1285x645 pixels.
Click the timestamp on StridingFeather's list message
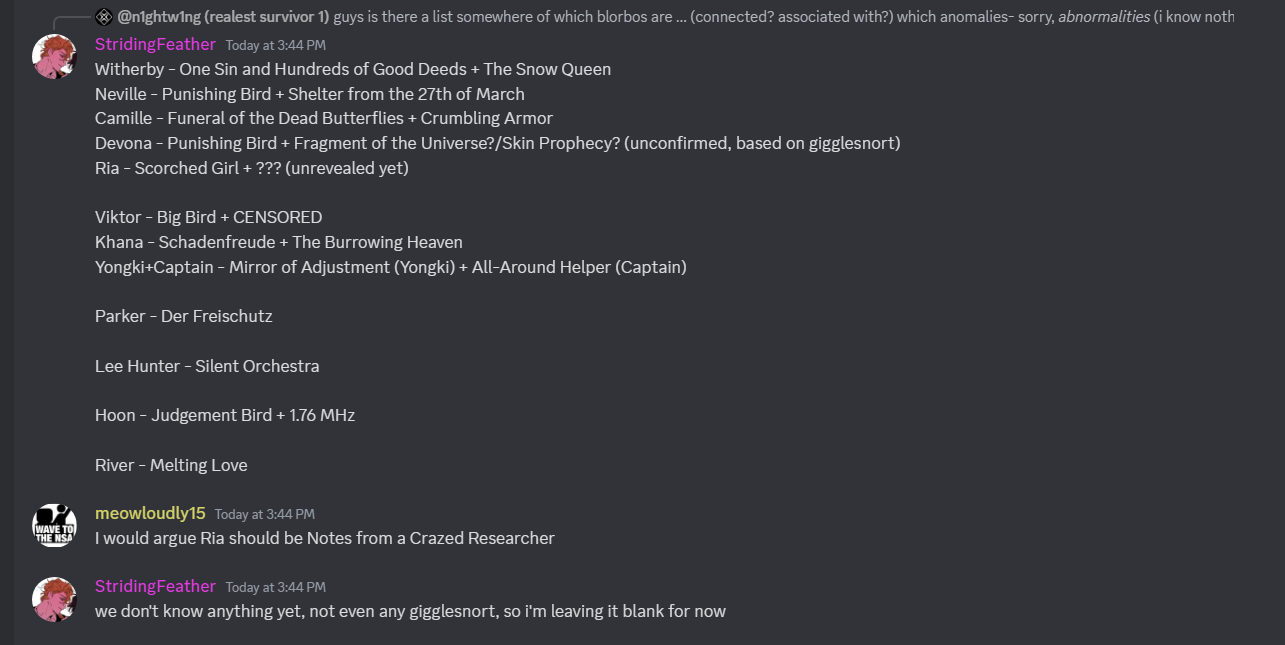[x=275, y=45]
